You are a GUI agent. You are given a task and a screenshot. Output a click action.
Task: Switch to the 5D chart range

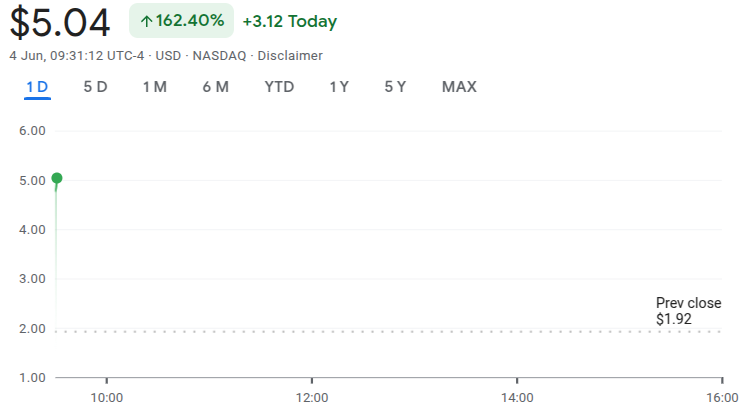95,87
